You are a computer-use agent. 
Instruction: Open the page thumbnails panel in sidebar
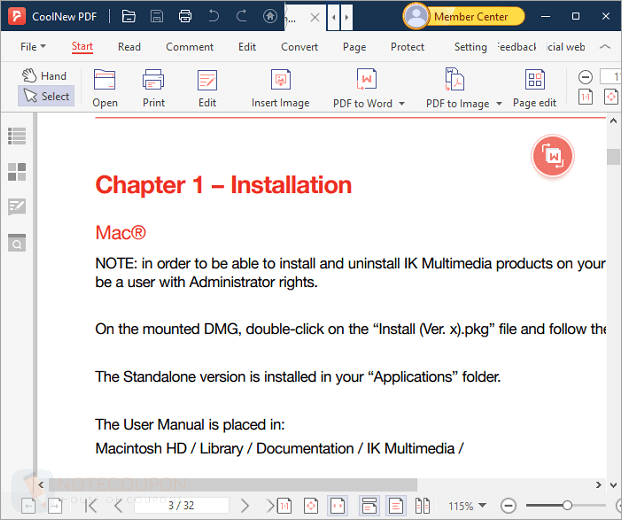[17, 172]
